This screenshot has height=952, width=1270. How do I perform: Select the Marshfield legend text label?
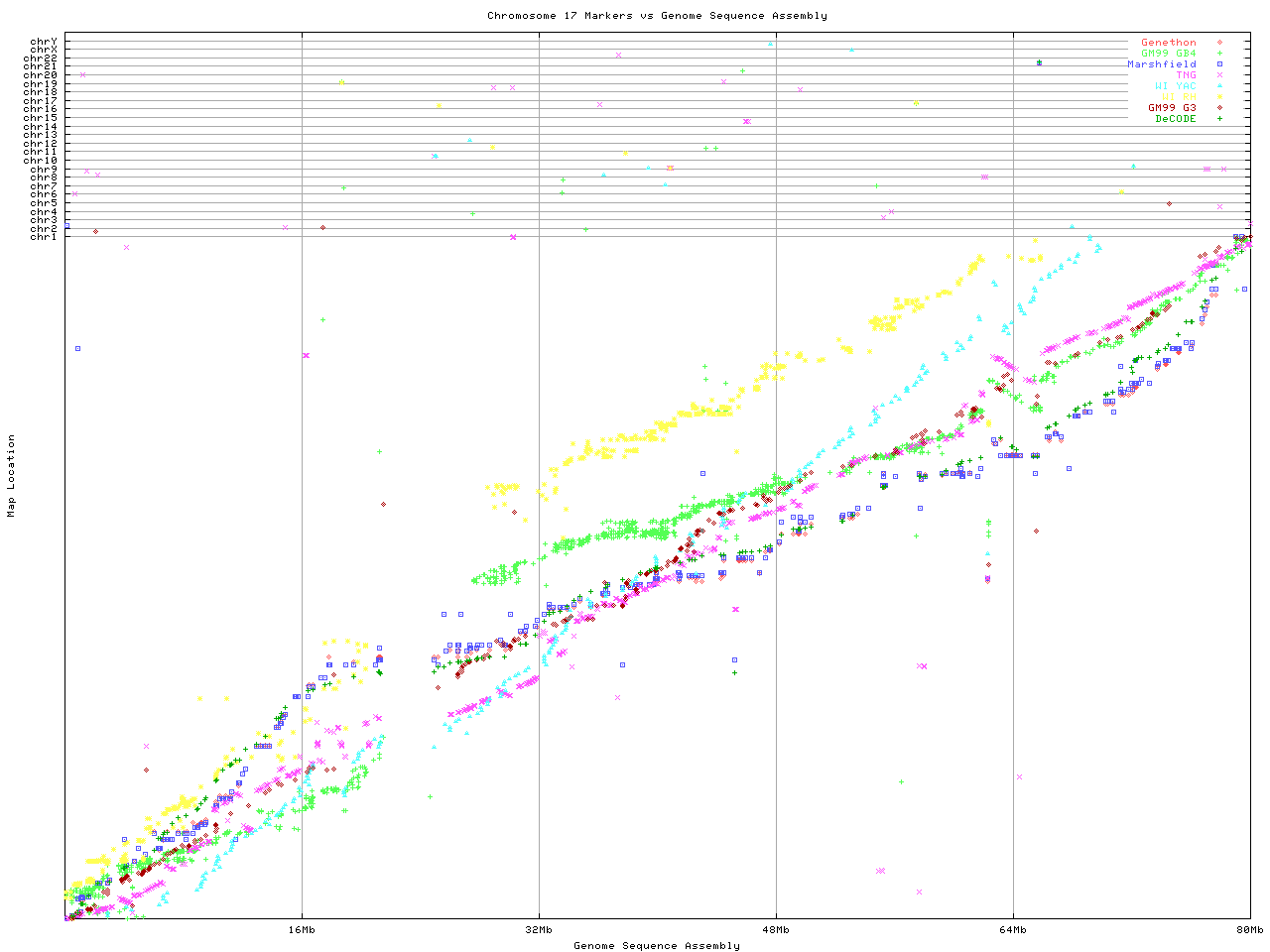pyautogui.click(x=1162, y=64)
